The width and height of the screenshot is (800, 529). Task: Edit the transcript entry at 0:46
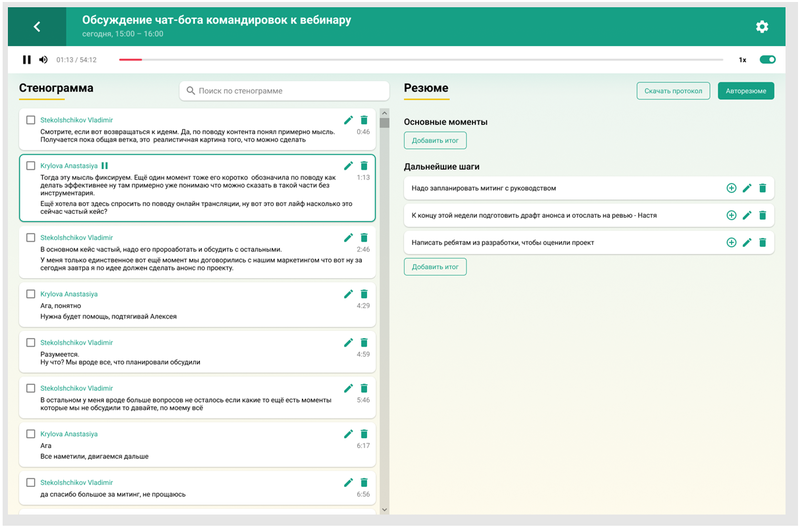pyautogui.click(x=348, y=120)
